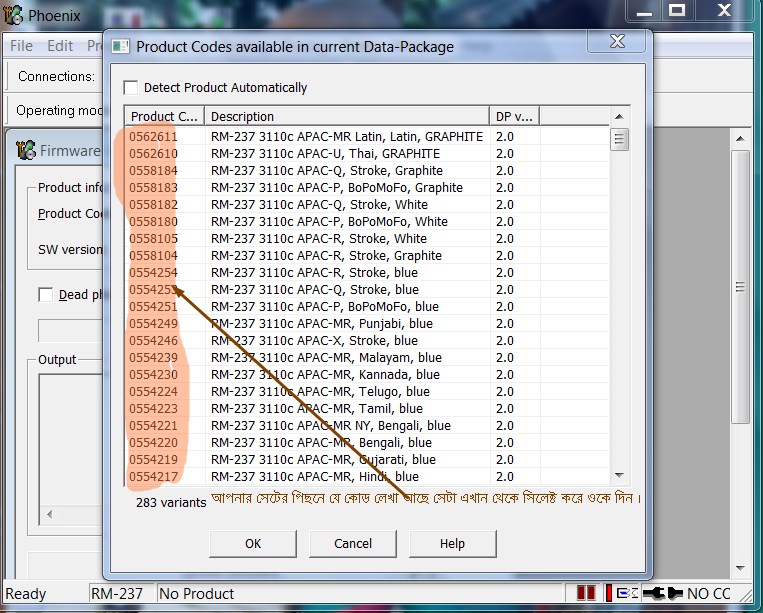Click NO CC status bar indicator
This screenshot has height=613, width=763.
click(x=708, y=594)
